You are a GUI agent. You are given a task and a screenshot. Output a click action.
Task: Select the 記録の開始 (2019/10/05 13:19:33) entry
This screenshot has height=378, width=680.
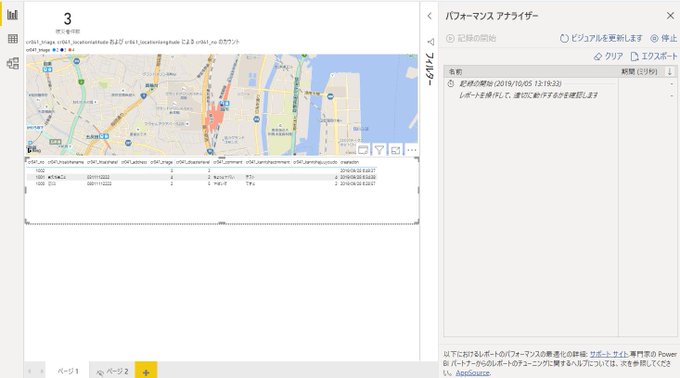510,83
